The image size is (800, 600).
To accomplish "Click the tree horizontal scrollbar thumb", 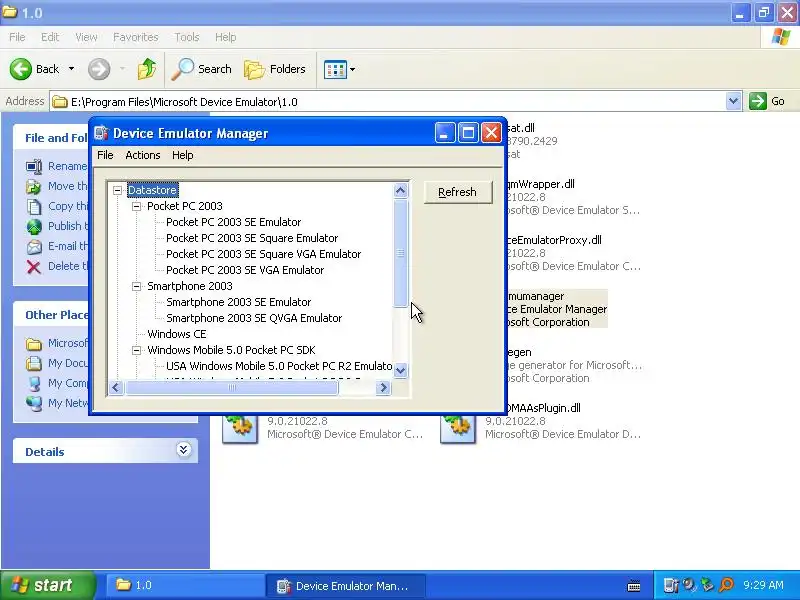I will click(232, 388).
